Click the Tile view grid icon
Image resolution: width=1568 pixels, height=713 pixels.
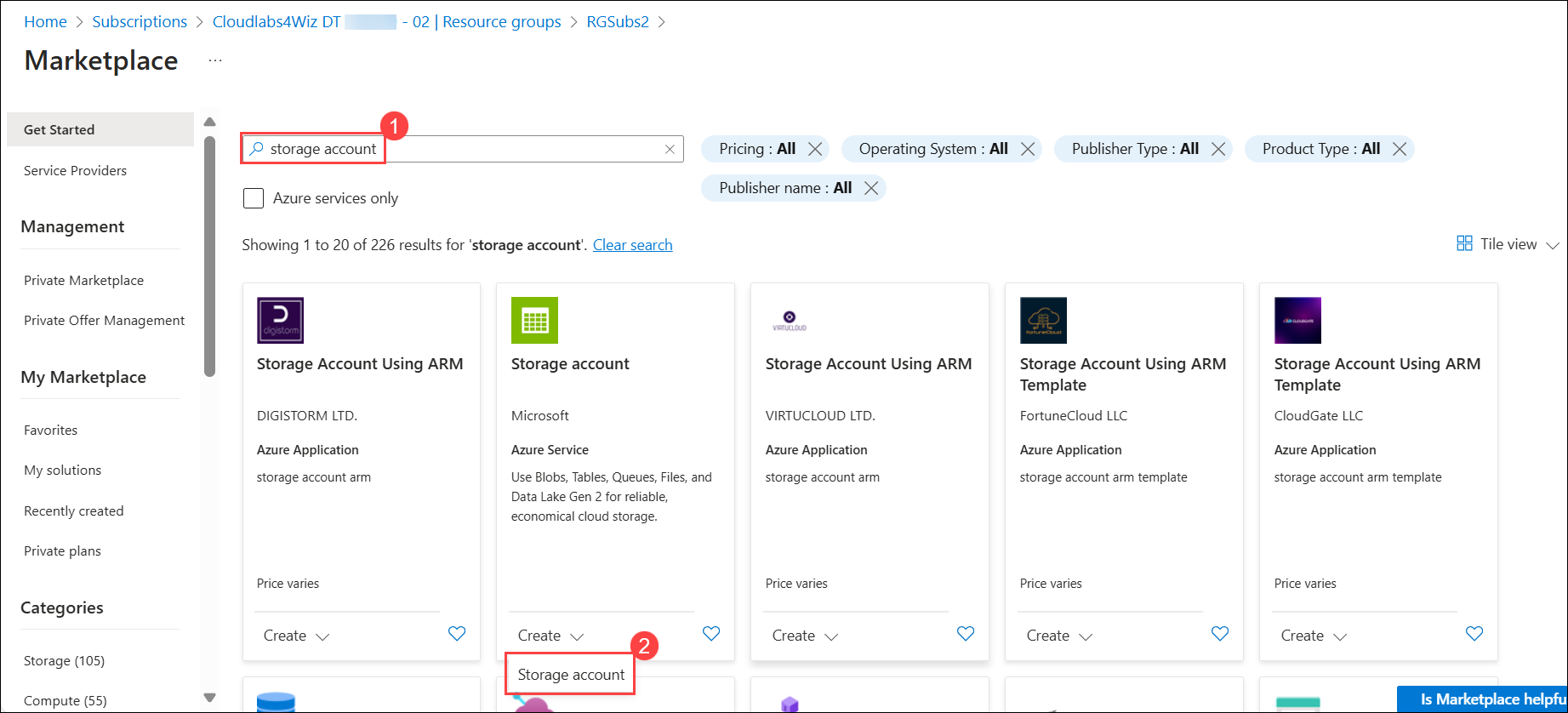tap(1464, 243)
